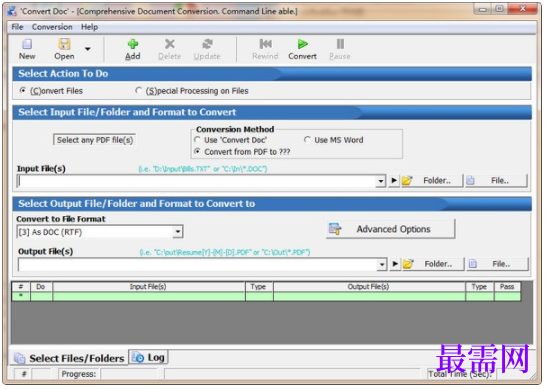Expand the Input File(s) dropdown arrow
The image size is (548, 390).
tap(381, 181)
